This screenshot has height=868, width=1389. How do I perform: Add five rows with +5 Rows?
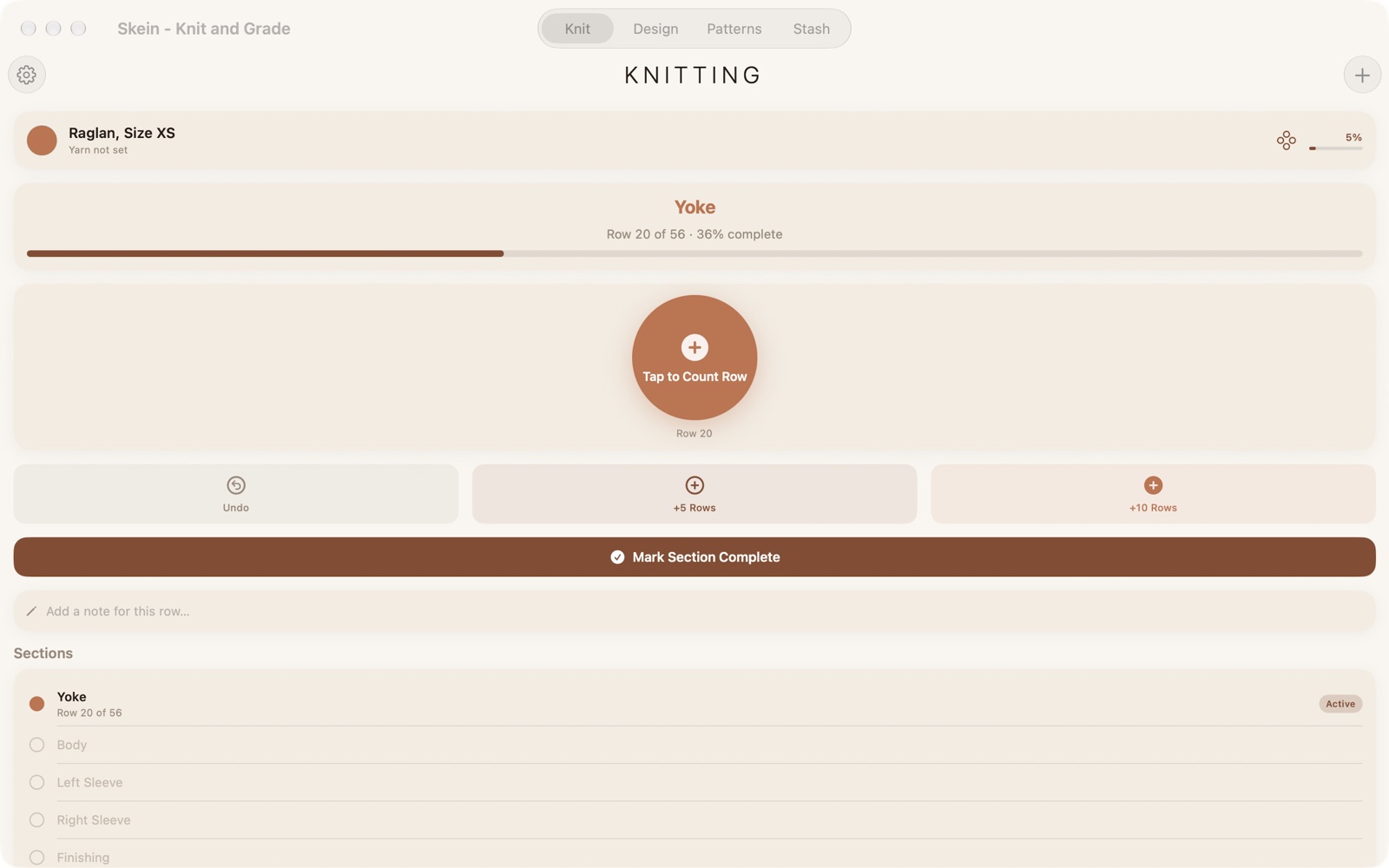pos(694,494)
